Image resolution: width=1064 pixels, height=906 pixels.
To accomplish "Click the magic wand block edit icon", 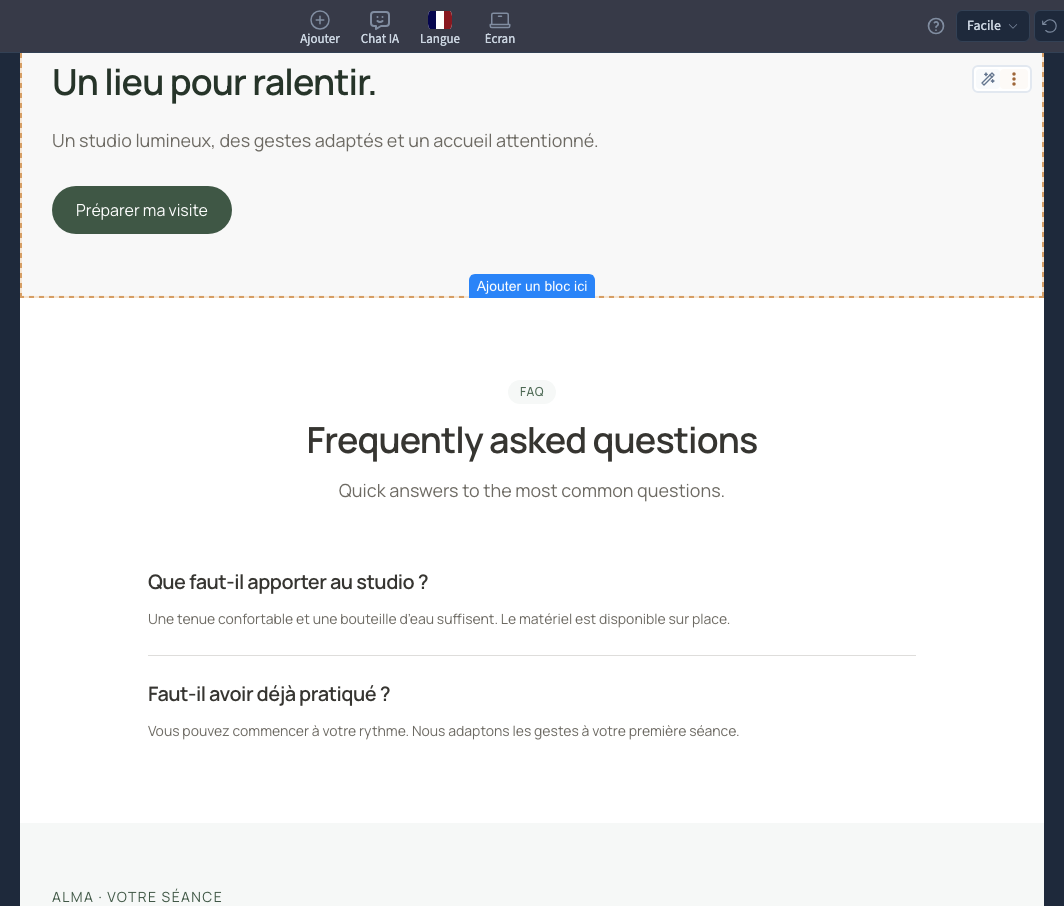I will click(989, 79).
